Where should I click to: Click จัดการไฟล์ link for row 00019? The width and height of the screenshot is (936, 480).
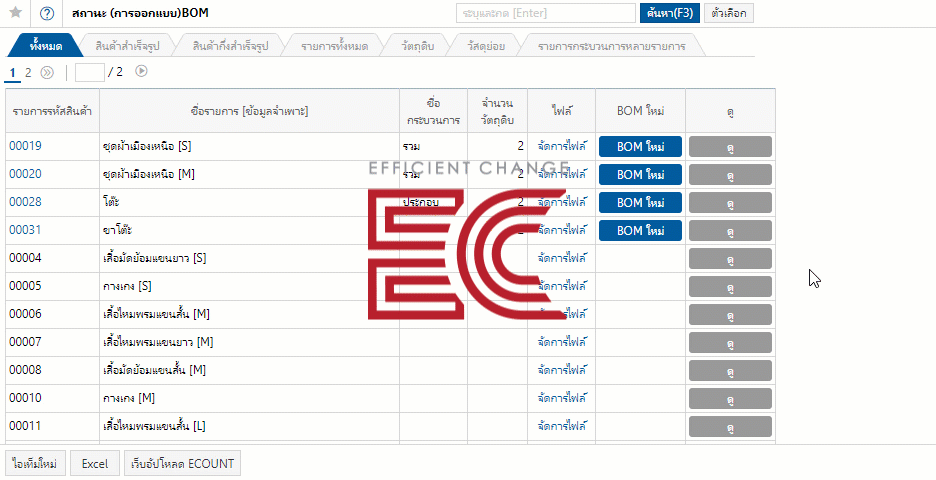[x=562, y=146]
